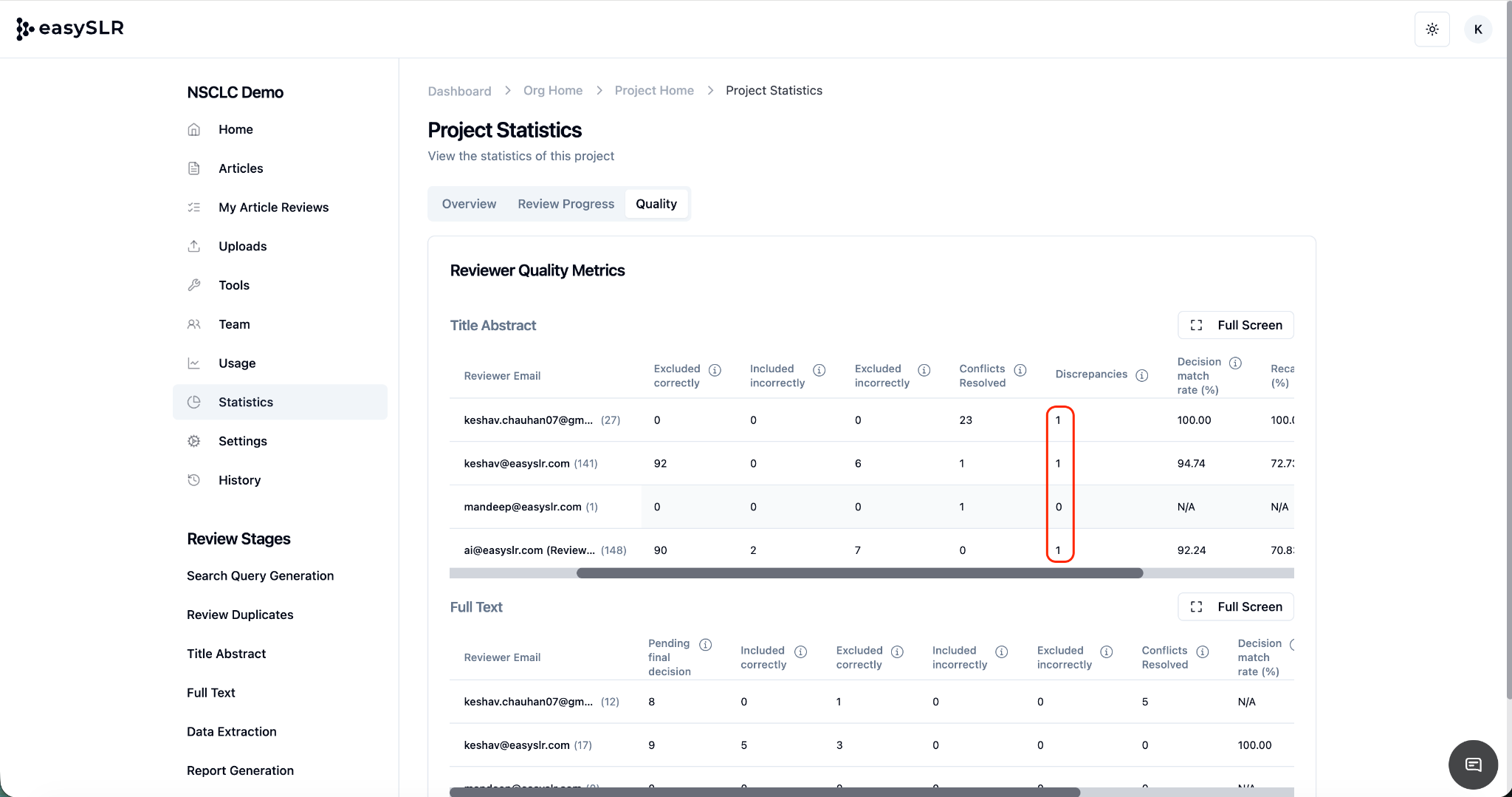Open the chat support widget icon

[1473, 764]
